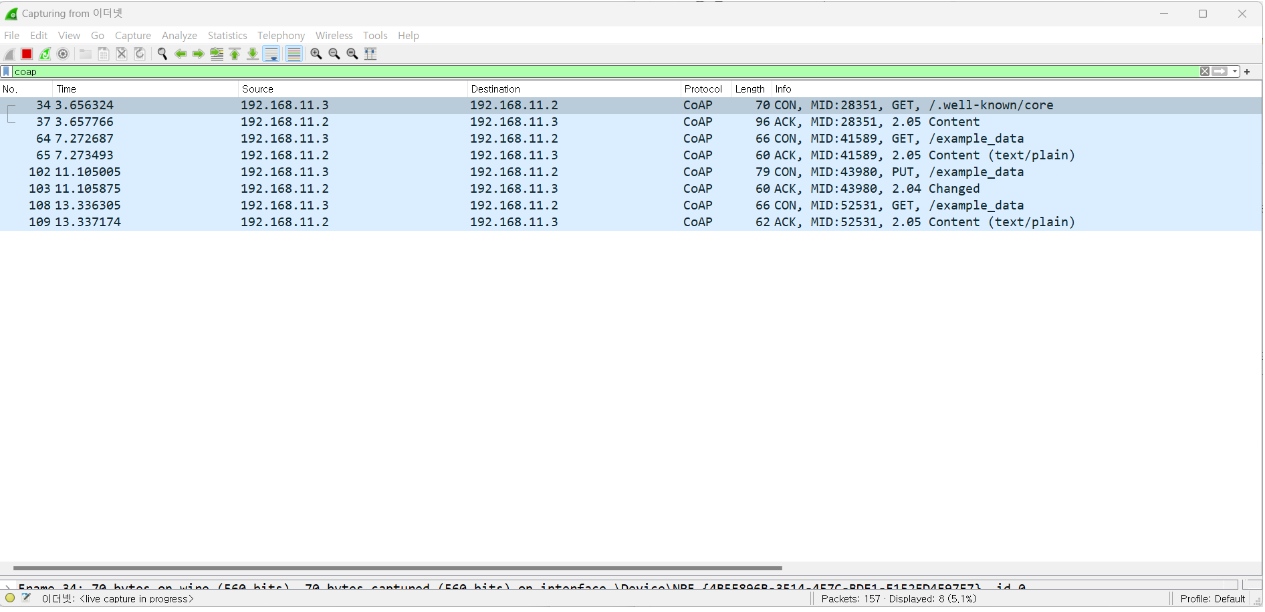This screenshot has height=612, width=1265.
Task: Open the Analyze menu
Action: tap(180, 36)
